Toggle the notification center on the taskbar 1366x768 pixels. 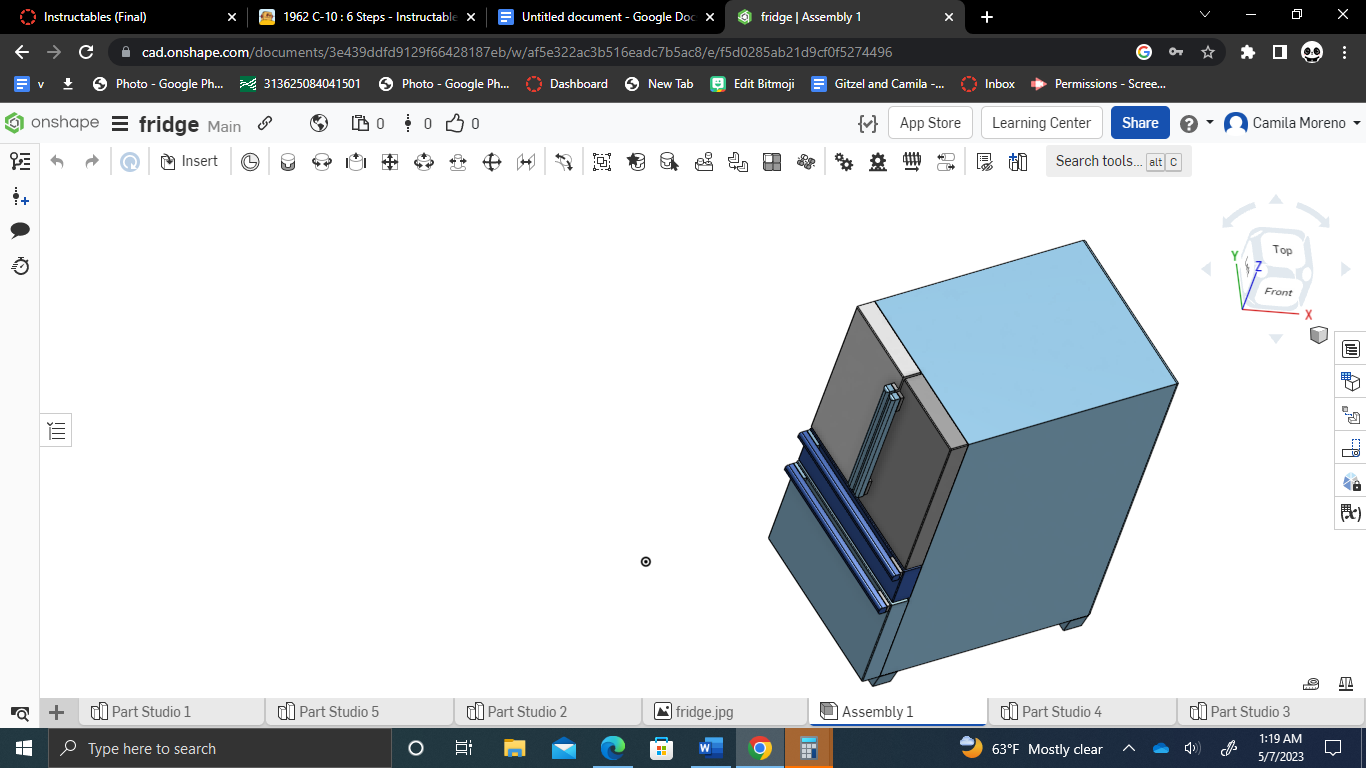1333,748
